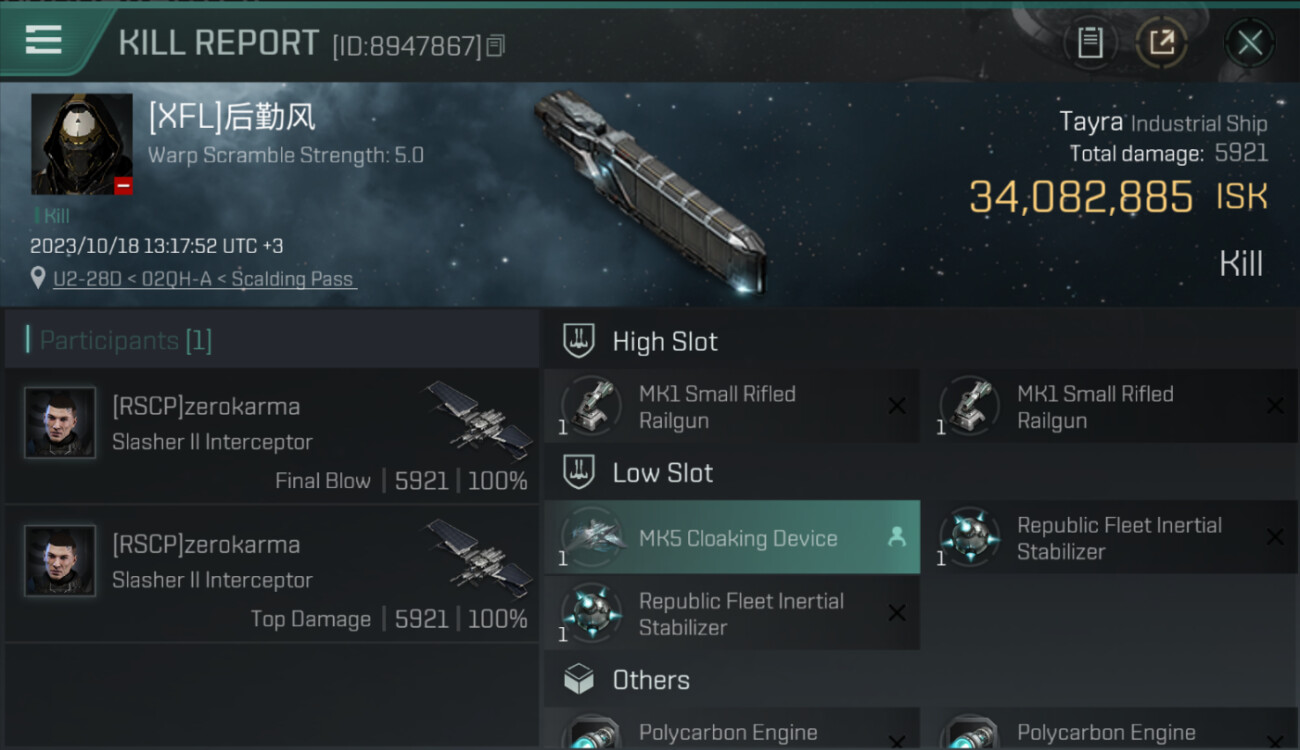The image size is (1300, 750).
Task: Select first Polycarbon Engine item
Action: point(730,733)
